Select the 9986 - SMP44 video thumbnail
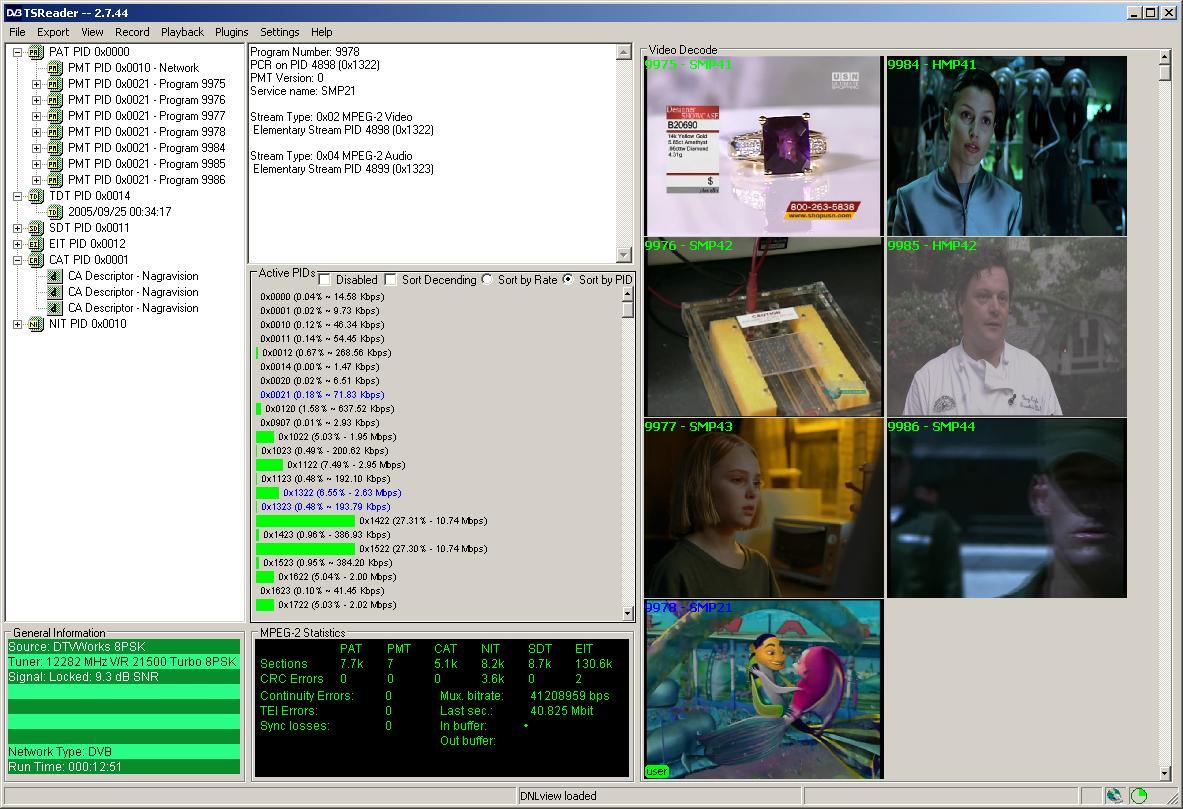1183x809 pixels. (x=1006, y=508)
